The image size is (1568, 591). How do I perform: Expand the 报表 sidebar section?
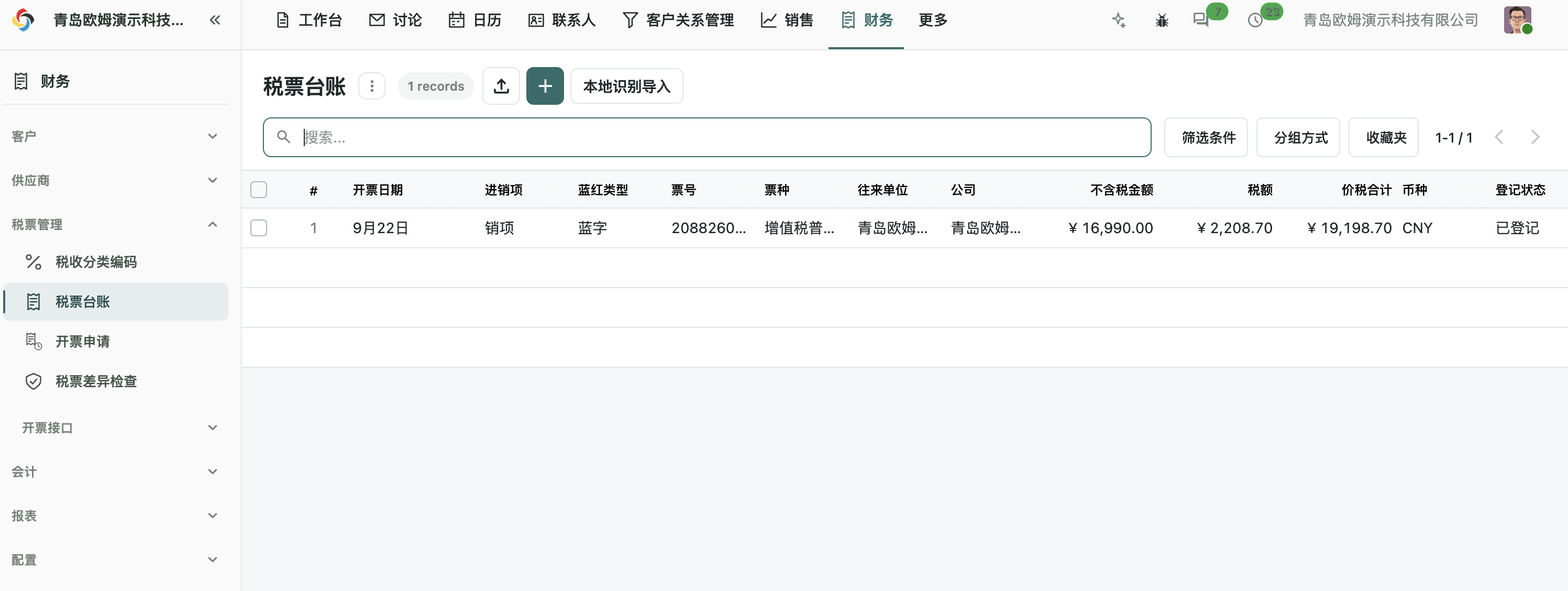(116, 516)
